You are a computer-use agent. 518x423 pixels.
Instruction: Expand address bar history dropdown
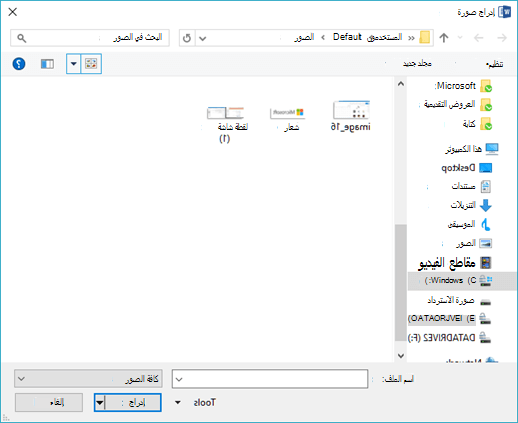tap(203, 38)
